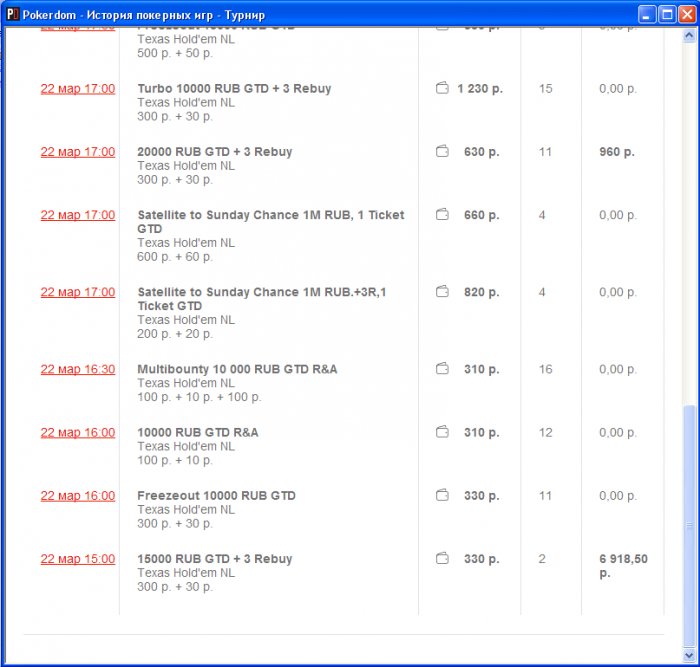Image resolution: width=700 pixels, height=667 pixels.
Task: Click place value 12 in R&A row
Action: (x=546, y=433)
